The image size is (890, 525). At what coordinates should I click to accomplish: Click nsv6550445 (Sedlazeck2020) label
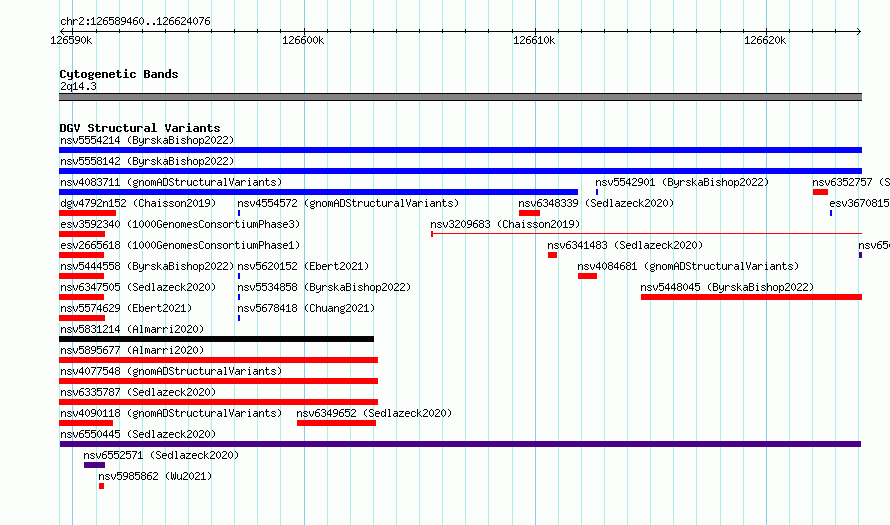(138, 434)
